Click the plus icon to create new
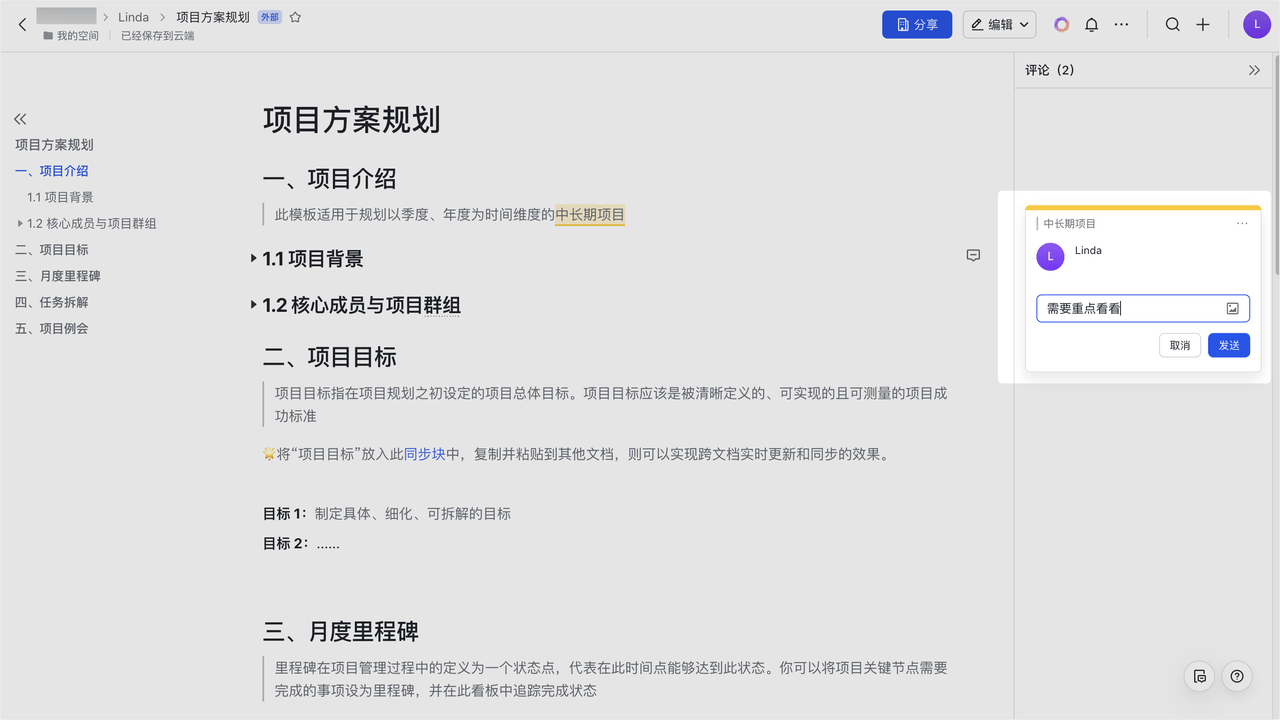This screenshot has width=1280, height=720. [1203, 25]
